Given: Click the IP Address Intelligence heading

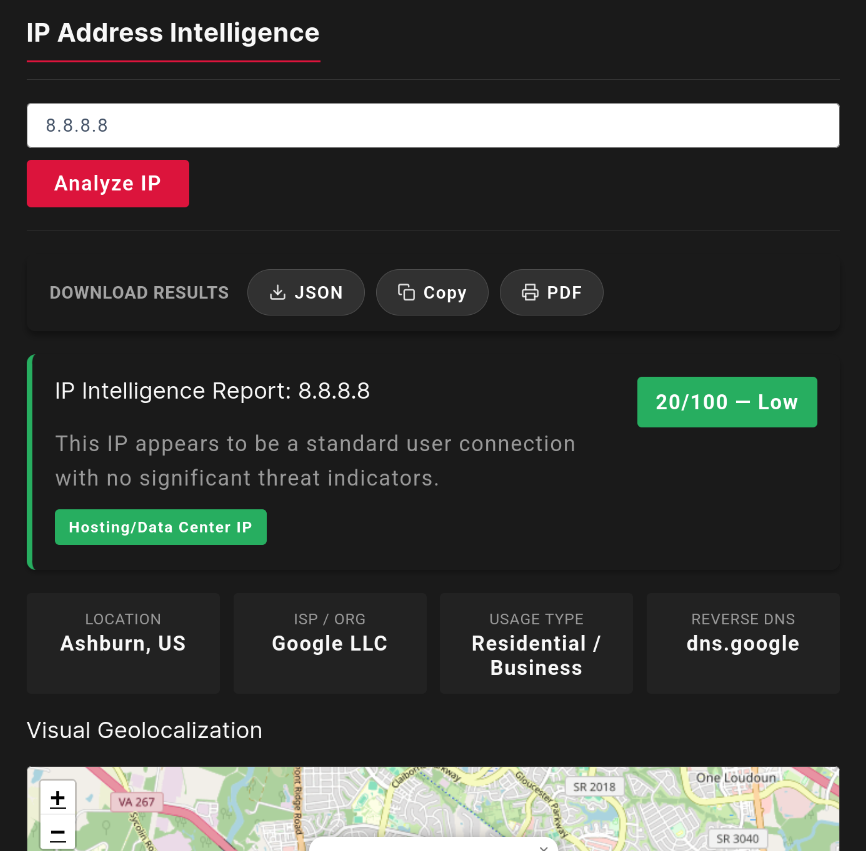Looking at the screenshot, I should [173, 33].
